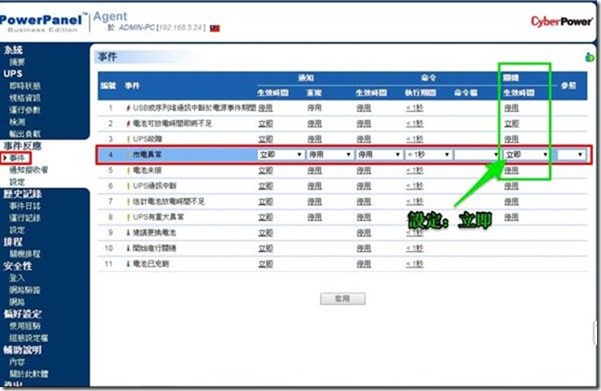This screenshot has width=601, height=391.
Task: Open 內容 under 輔助說明
Action: [x=17, y=362]
